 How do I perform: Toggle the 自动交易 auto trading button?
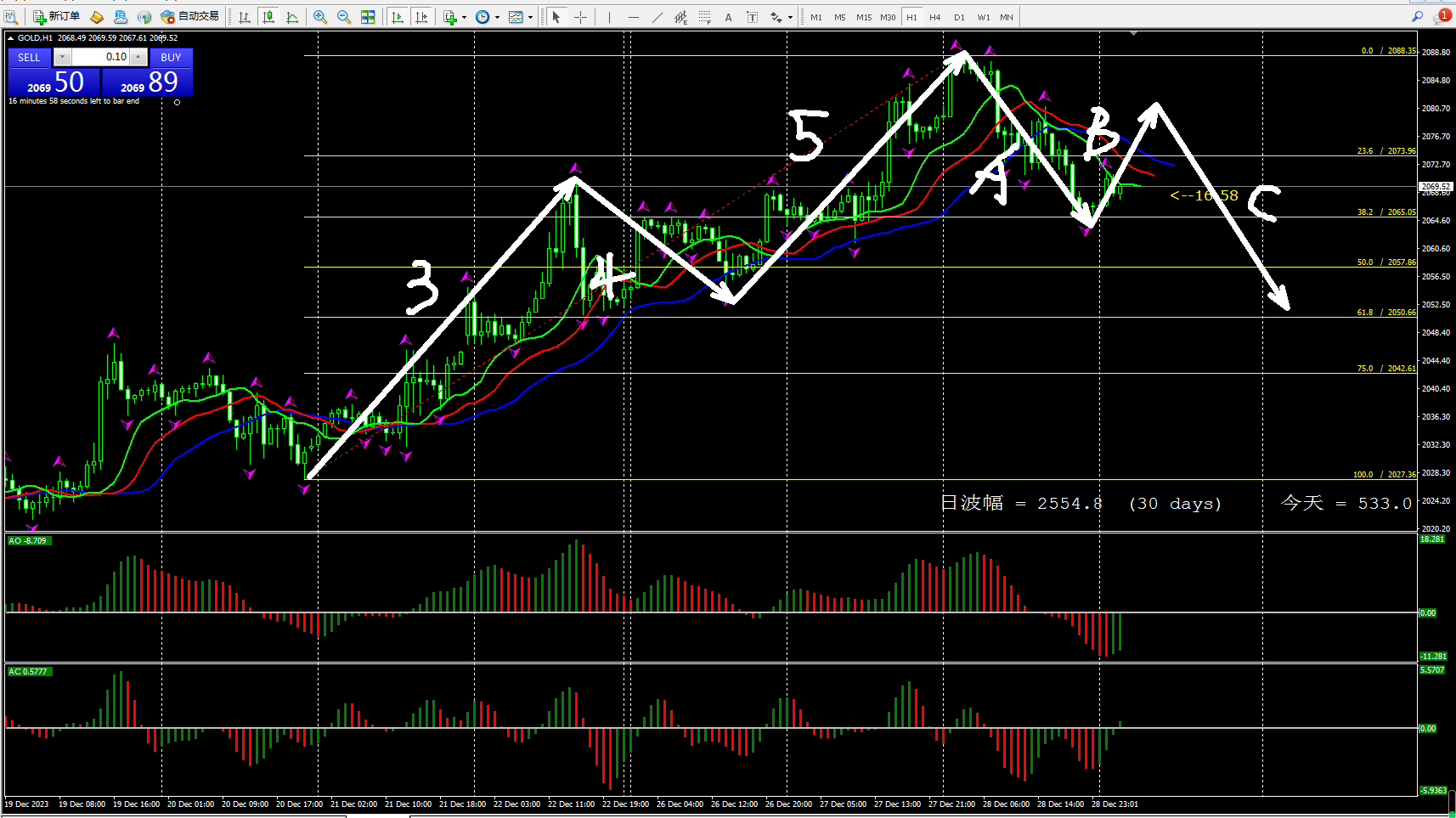(190, 17)
